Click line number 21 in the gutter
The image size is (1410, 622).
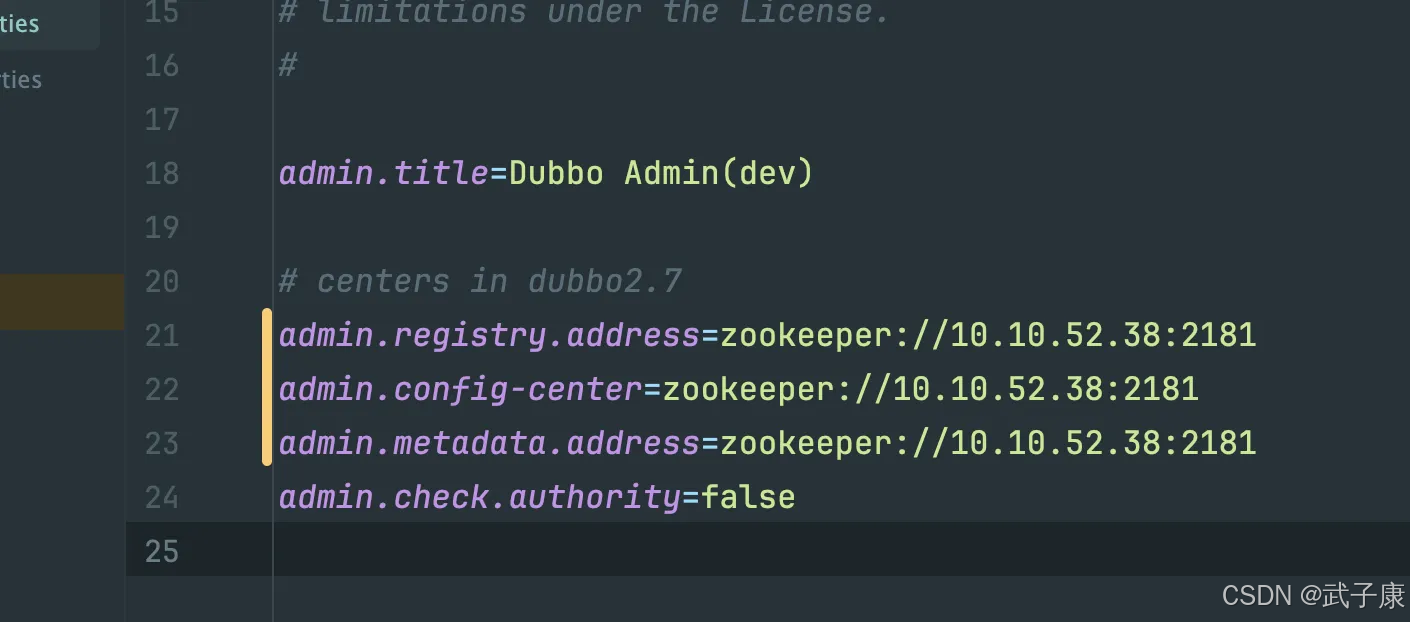pos(161,335)
